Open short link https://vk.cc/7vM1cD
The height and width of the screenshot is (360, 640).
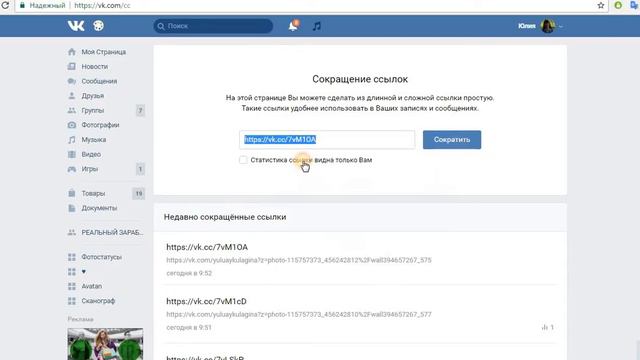click(207, 301)
